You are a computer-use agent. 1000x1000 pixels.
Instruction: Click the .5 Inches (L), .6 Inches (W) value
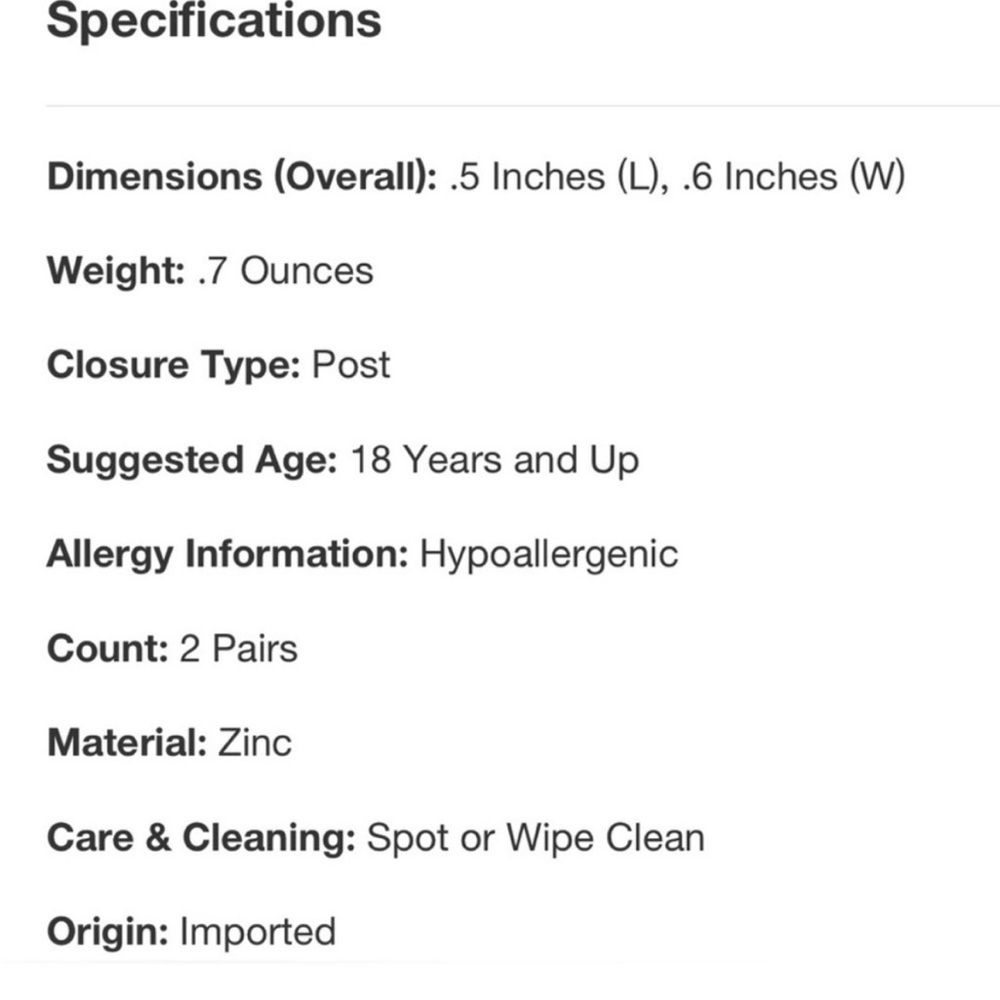[677, 176]
